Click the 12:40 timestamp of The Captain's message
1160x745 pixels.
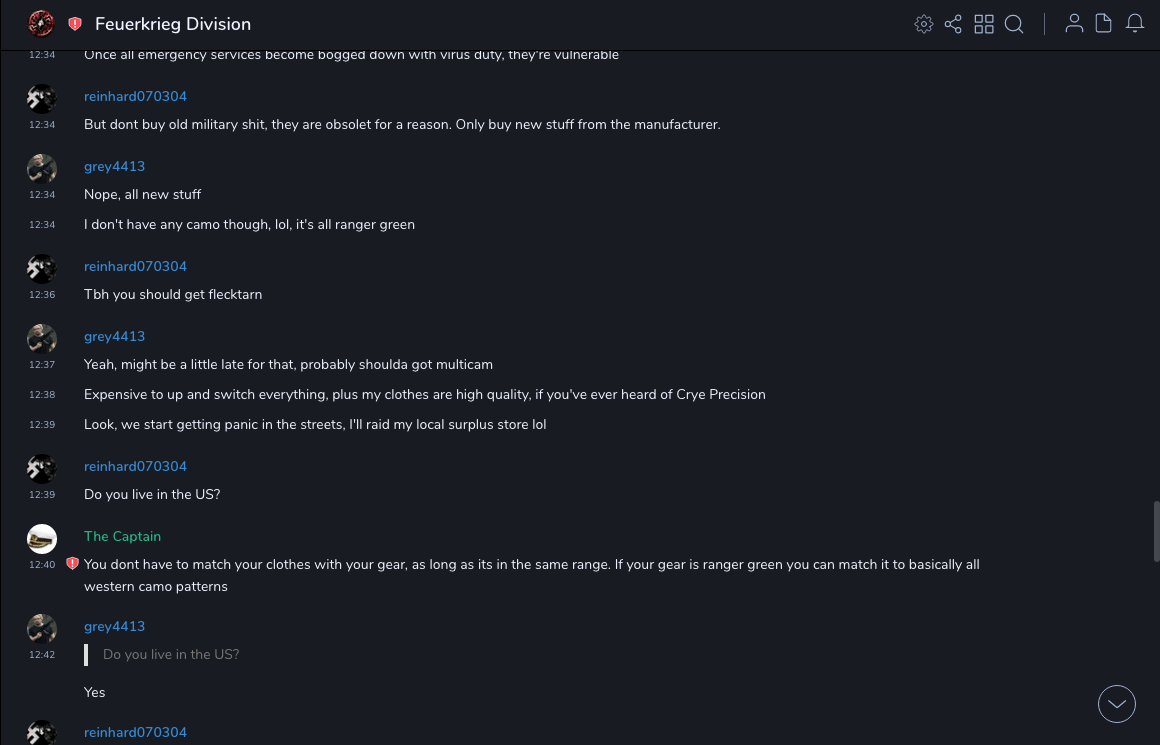[42, 565]
